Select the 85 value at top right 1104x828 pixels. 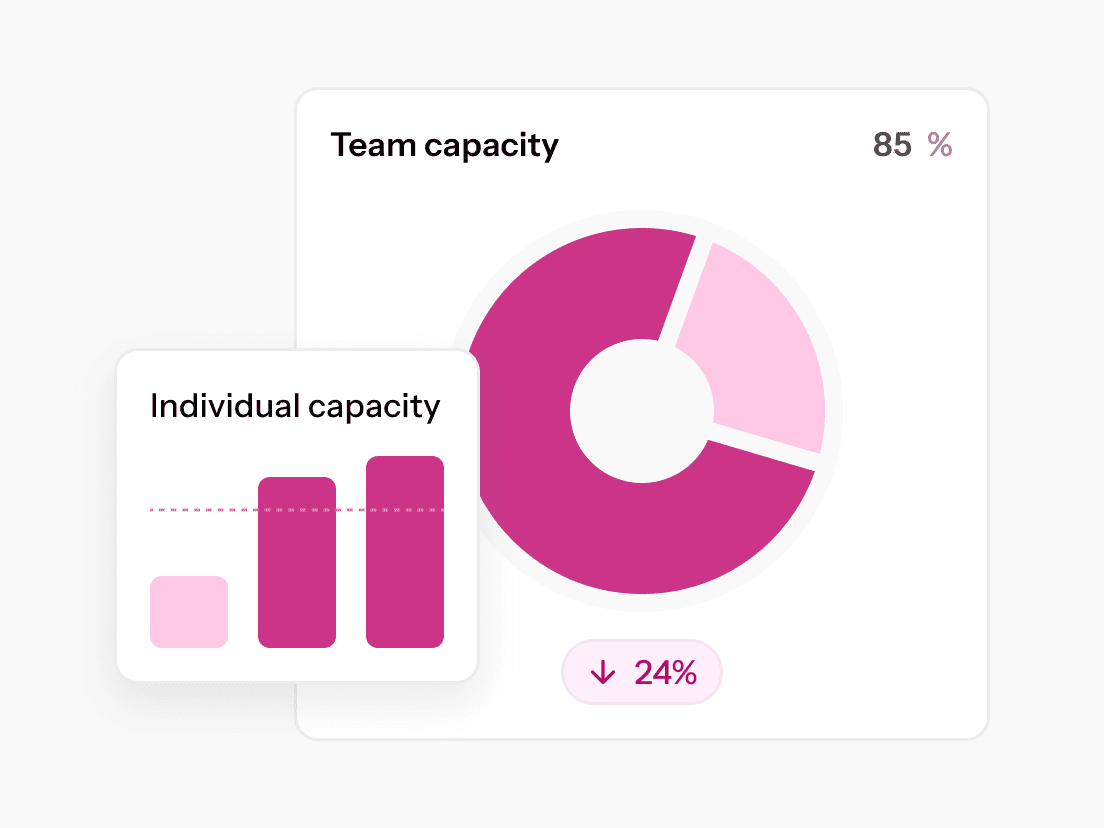pyautogui.click(x=892, y=146)
